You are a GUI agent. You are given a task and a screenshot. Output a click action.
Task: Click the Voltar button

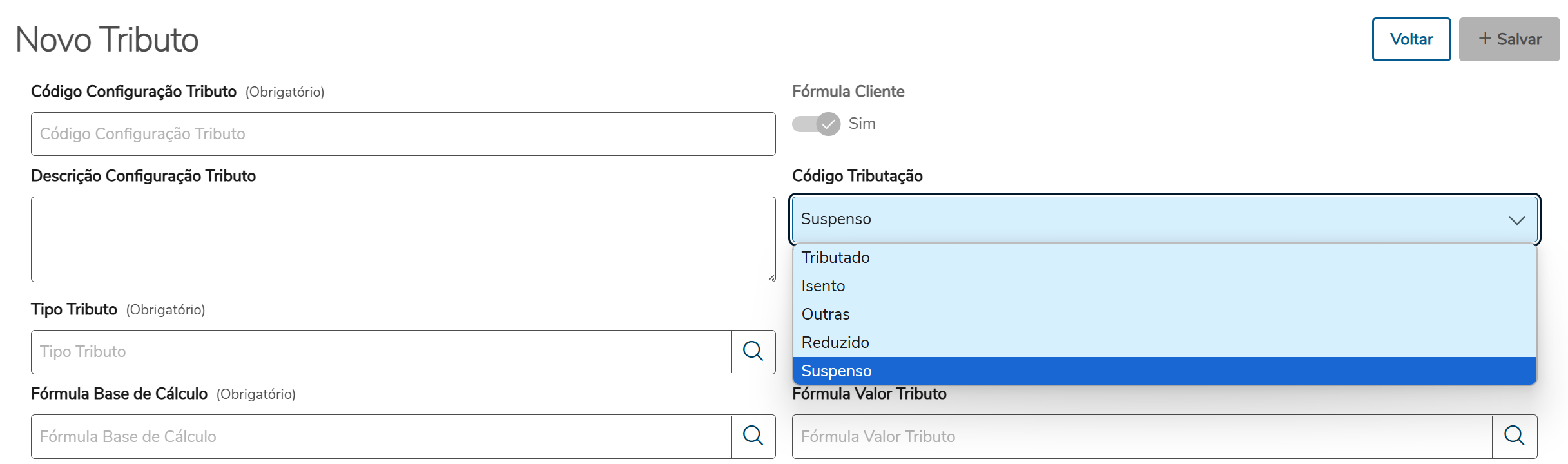pyautogui.click(x=1411, y=39)
